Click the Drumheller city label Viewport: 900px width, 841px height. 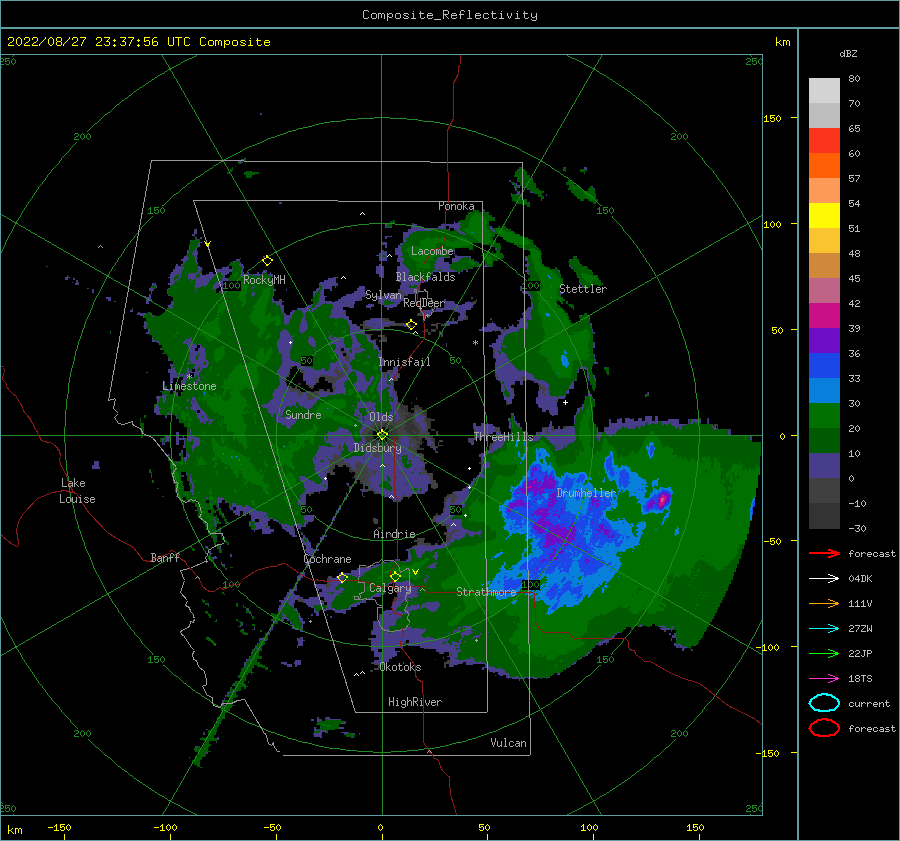[x=586, y=493]
